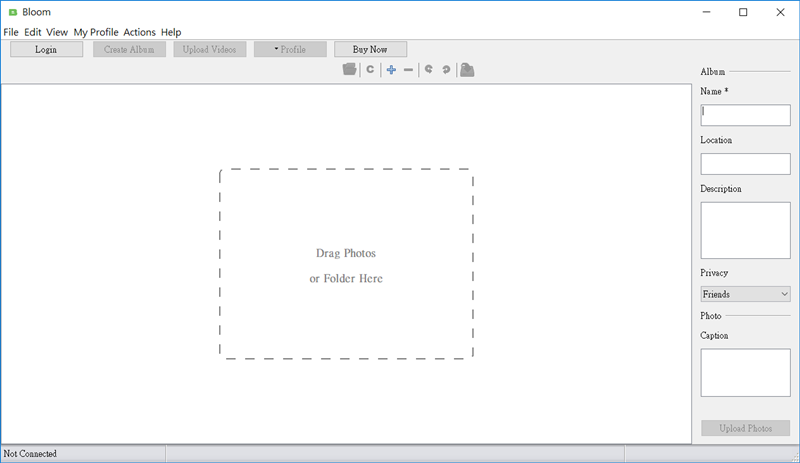Open the My Profile menu
Screen dimensions: 800x463
96,32
